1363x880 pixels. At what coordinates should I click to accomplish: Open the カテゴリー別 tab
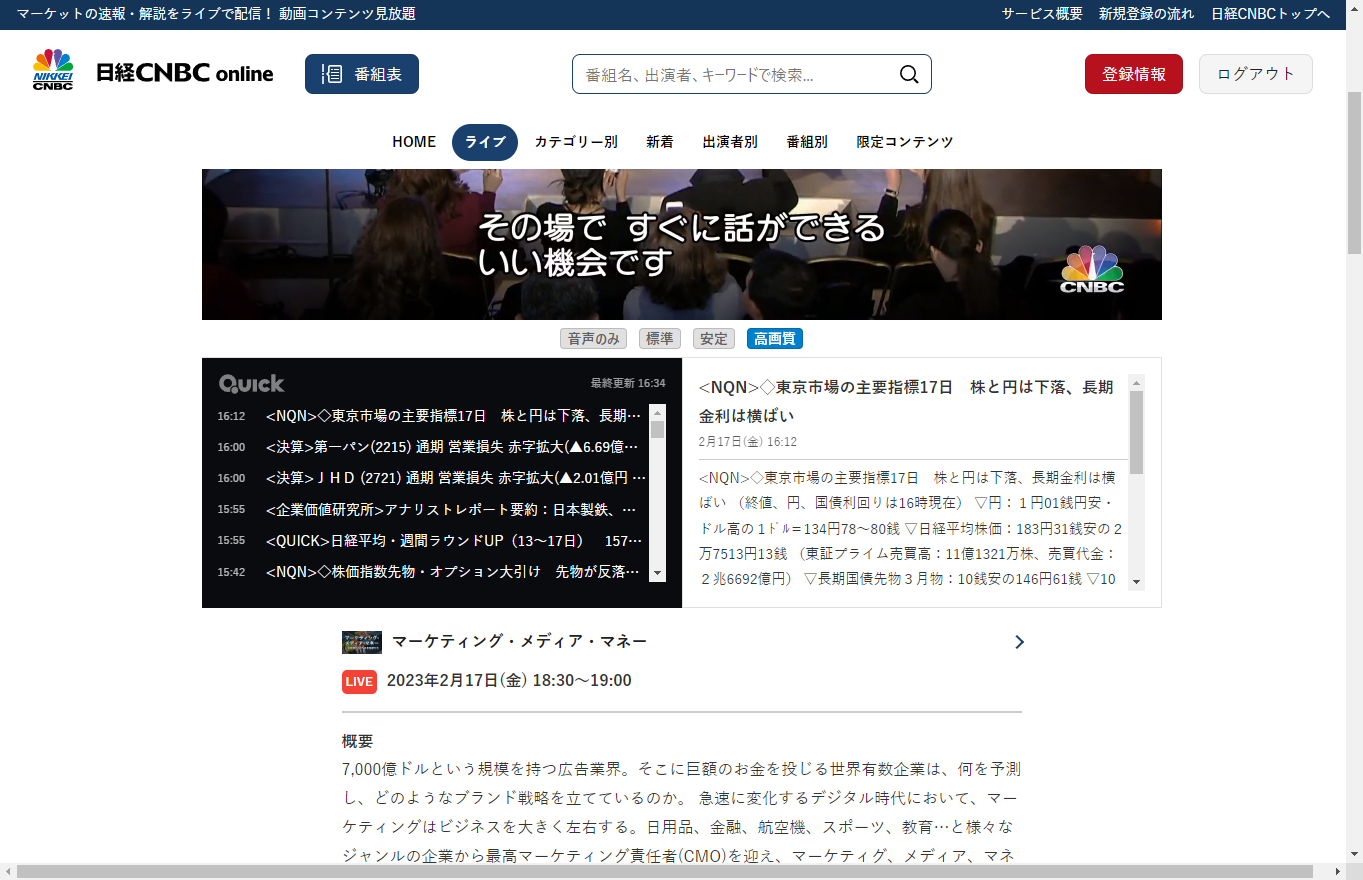(576, 142)
